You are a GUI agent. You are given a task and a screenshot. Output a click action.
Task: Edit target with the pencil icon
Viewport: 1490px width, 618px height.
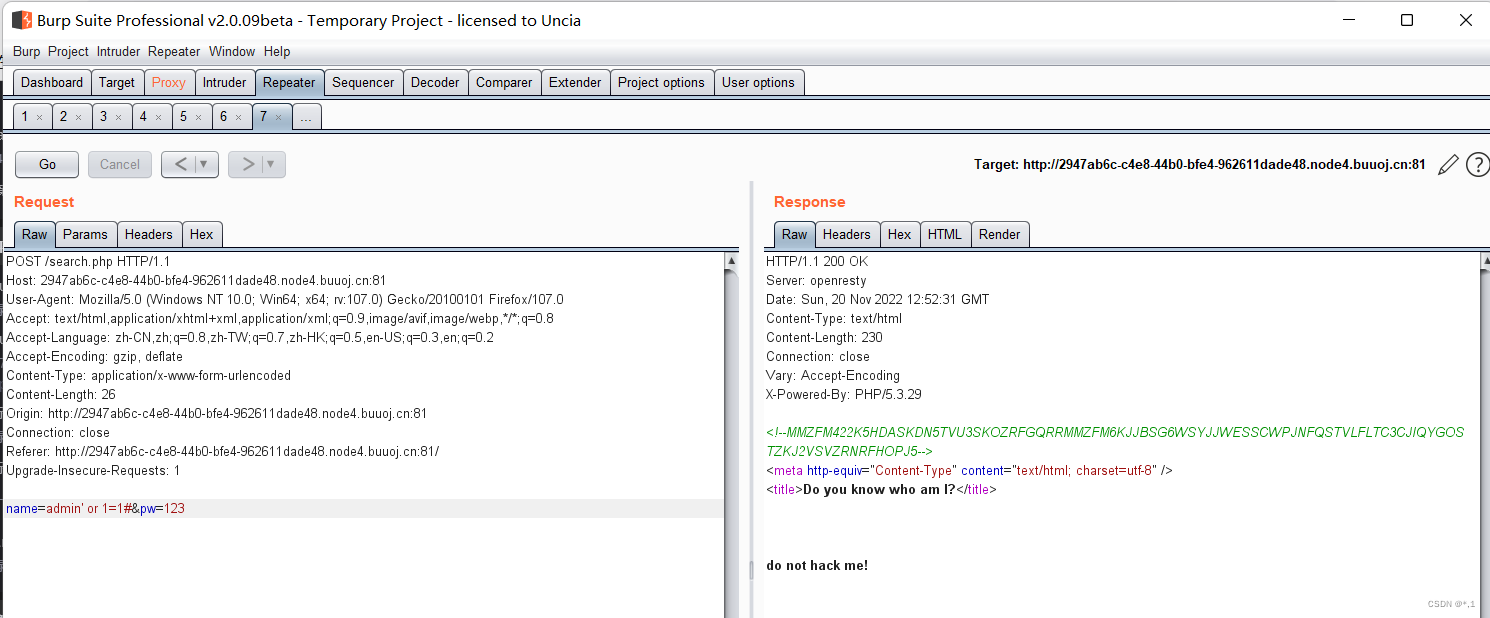point(1447,165)
